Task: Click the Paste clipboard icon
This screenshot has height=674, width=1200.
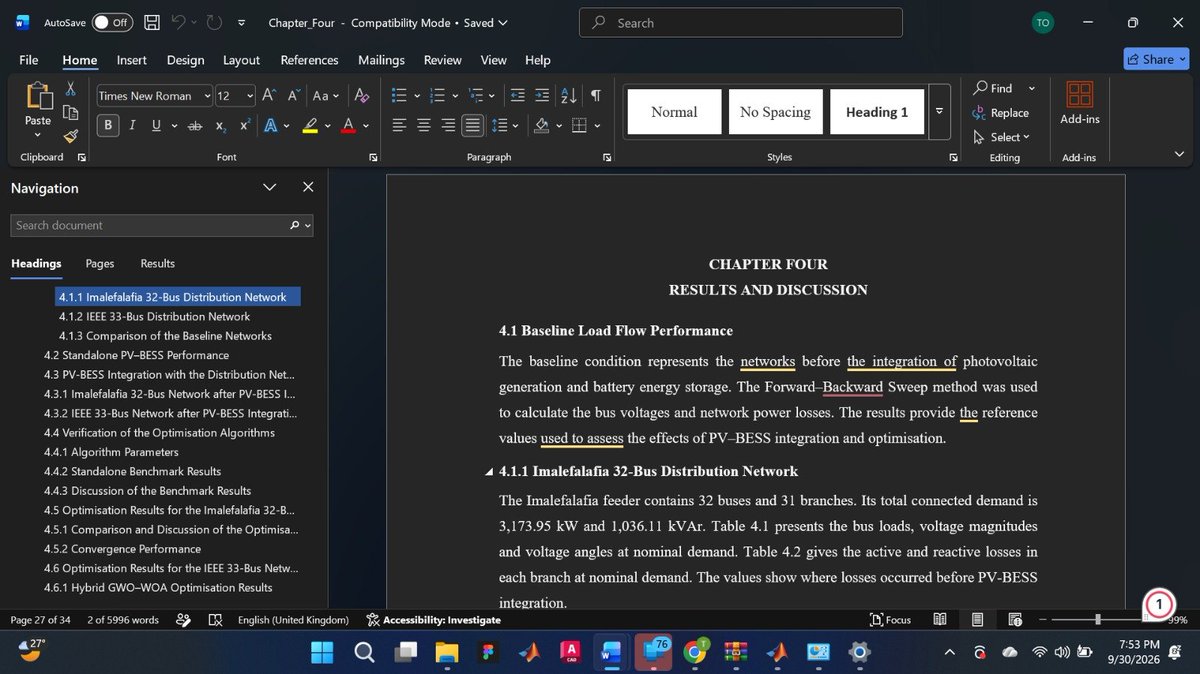Action: click(x=39, y=96)
